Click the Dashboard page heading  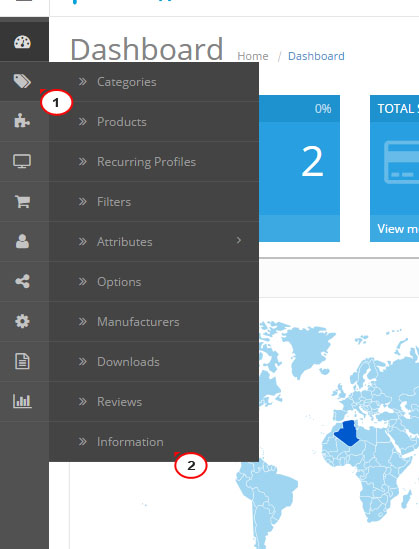(147, 49)
